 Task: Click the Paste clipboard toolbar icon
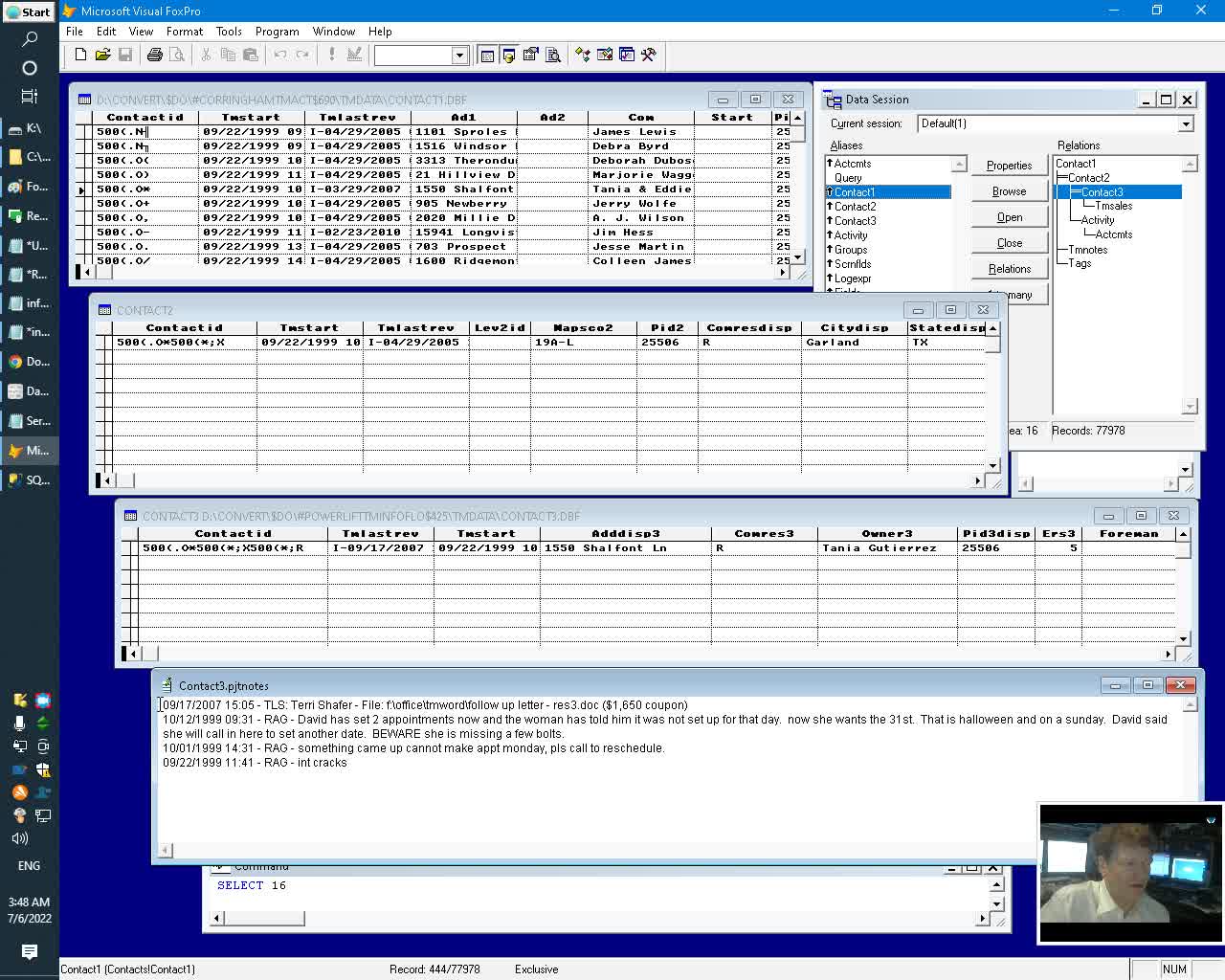pyautogui.click(x=250, y=56)
